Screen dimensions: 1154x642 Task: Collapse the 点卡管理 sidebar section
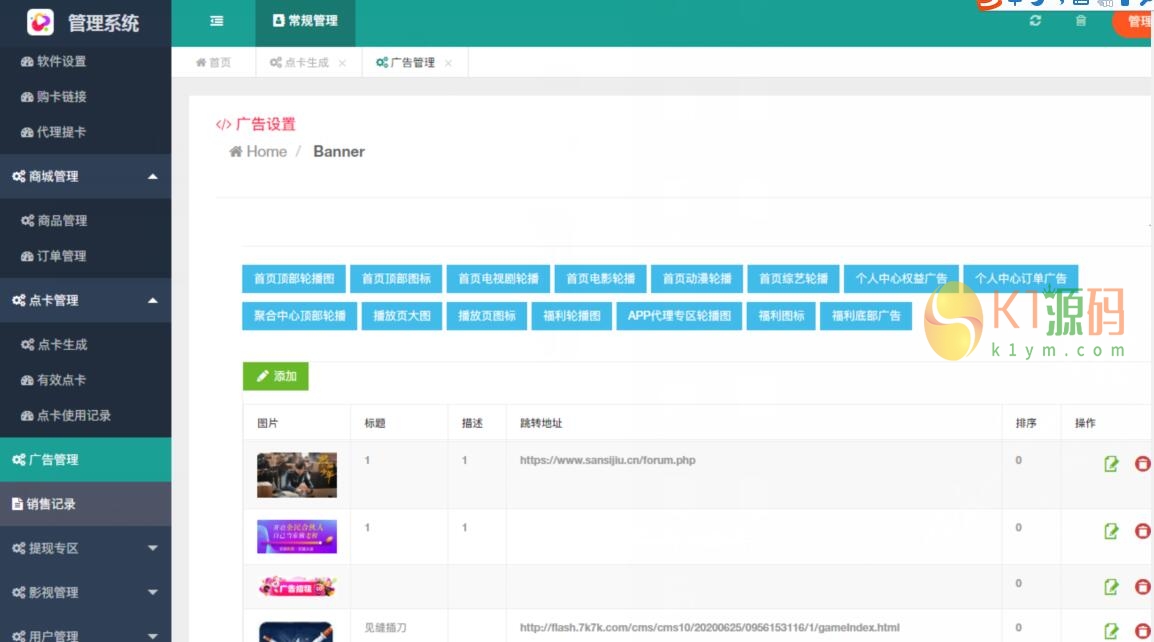[x=152, y=300]
